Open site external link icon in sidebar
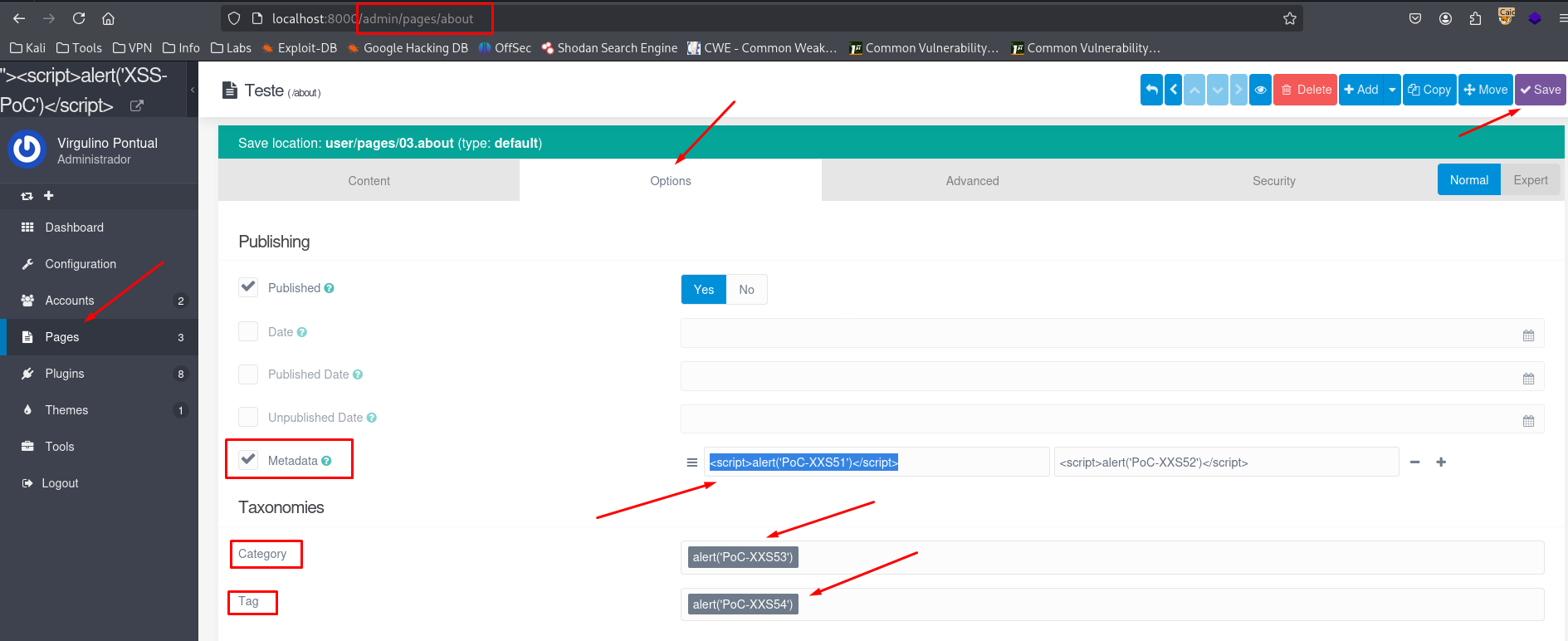Screen dimensions: 1568x641 tap(137, 105)
